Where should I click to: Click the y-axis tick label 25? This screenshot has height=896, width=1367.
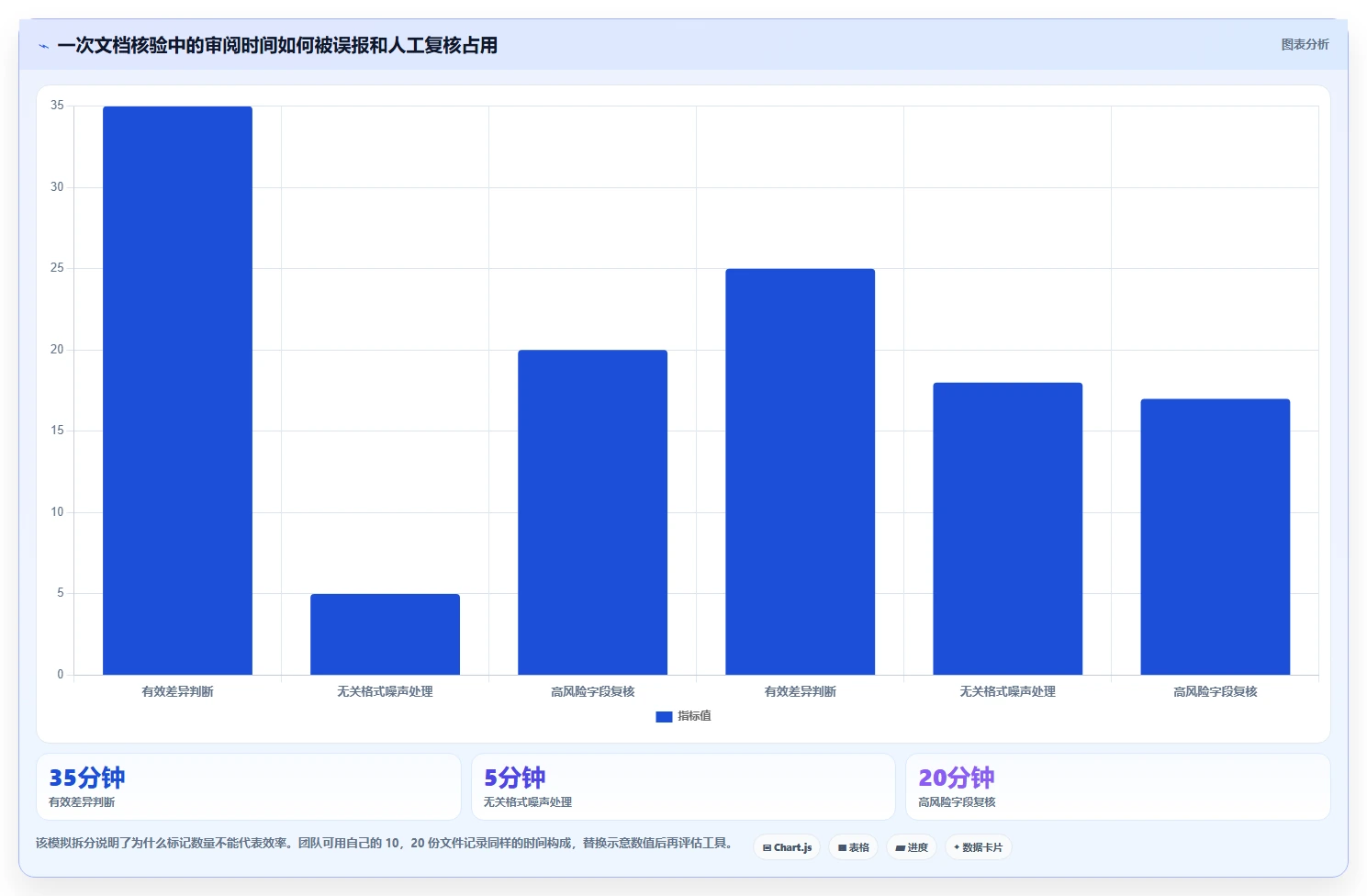(x=57, y=268)
